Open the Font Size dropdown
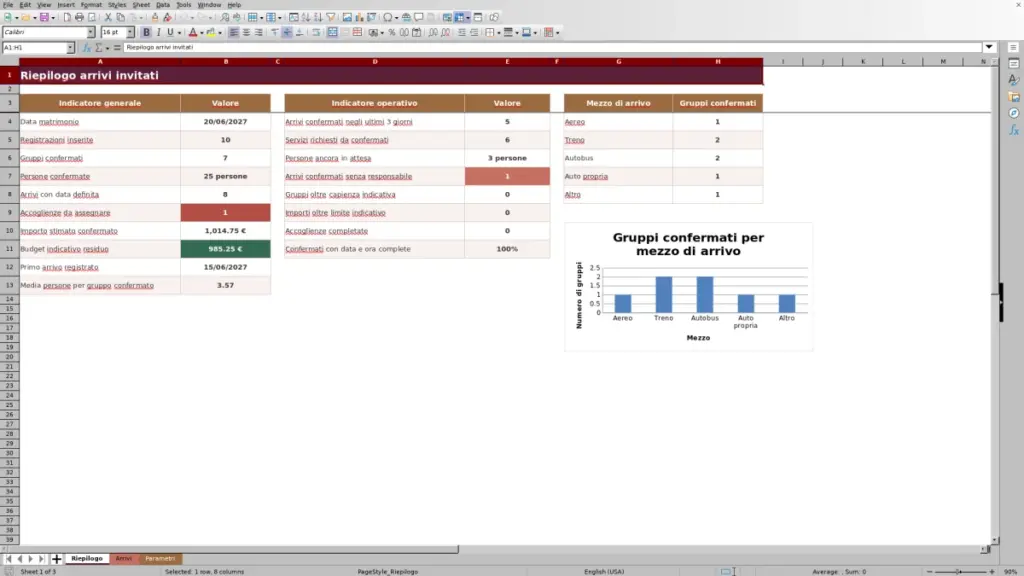 [130, 33]
